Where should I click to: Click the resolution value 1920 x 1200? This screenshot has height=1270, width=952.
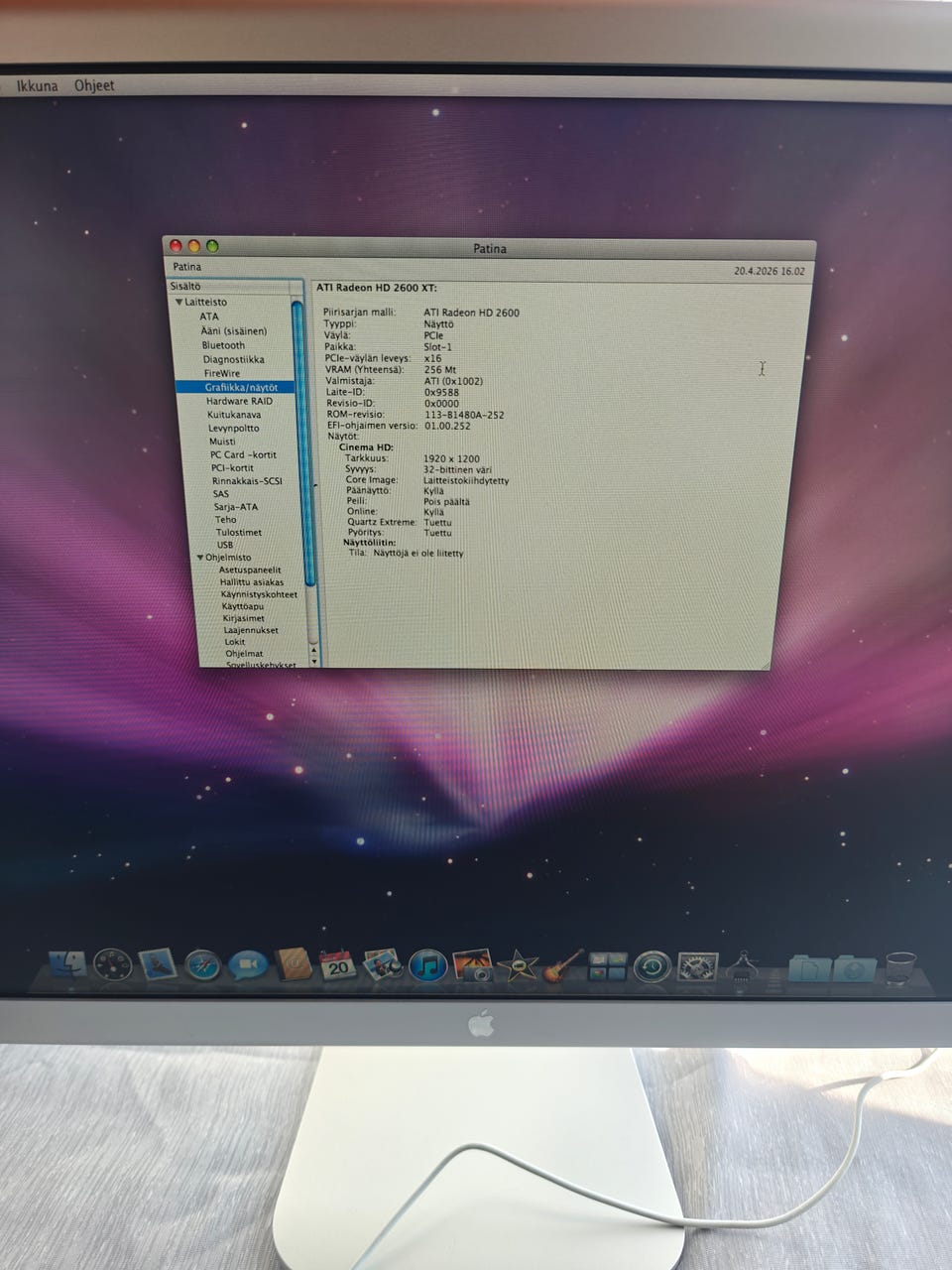click(x=451, y=459)
